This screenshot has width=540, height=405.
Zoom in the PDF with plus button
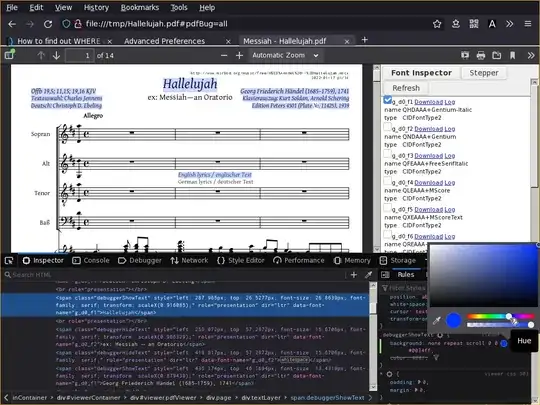tap(239, 55)
